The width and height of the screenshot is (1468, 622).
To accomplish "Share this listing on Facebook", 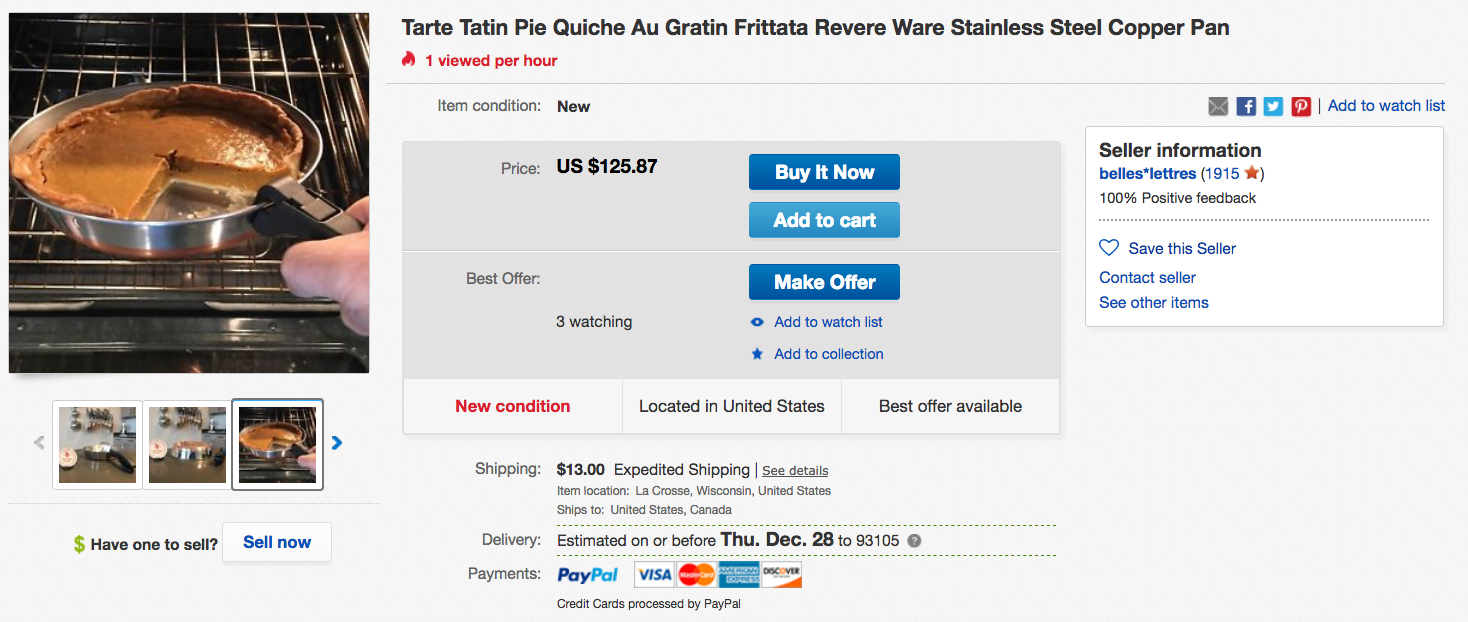I will click(1246, 106).
